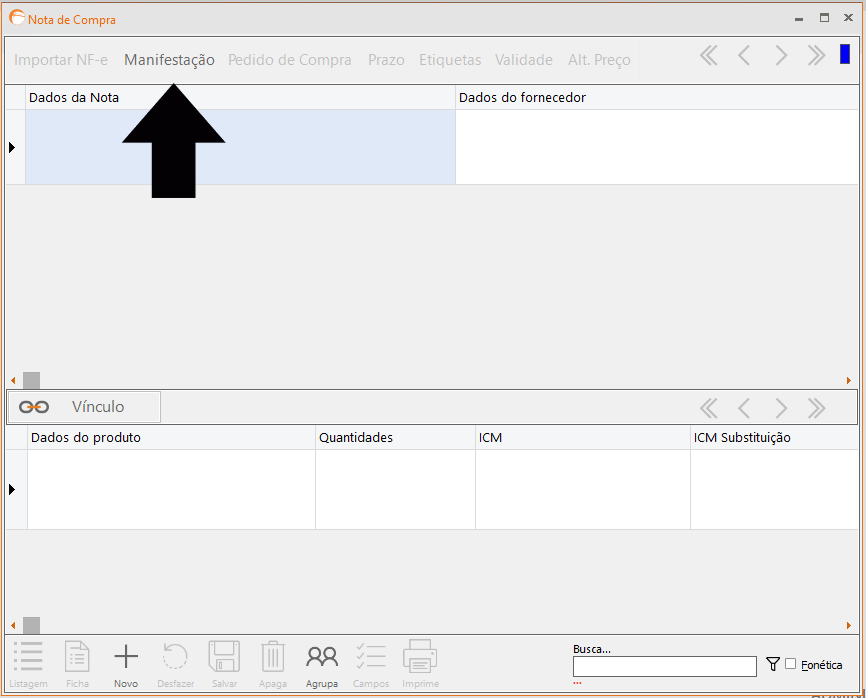Click lower grid horizontal scrollbar left arrow
Screen dimensions: 866x698
point(13,626)
